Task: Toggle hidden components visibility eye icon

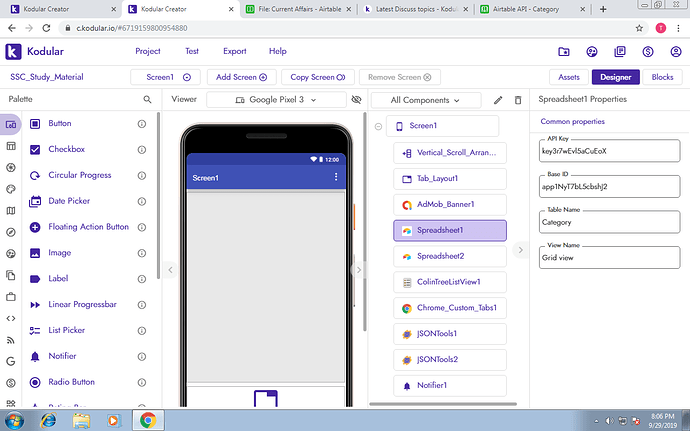Action: tap(356, 99)
